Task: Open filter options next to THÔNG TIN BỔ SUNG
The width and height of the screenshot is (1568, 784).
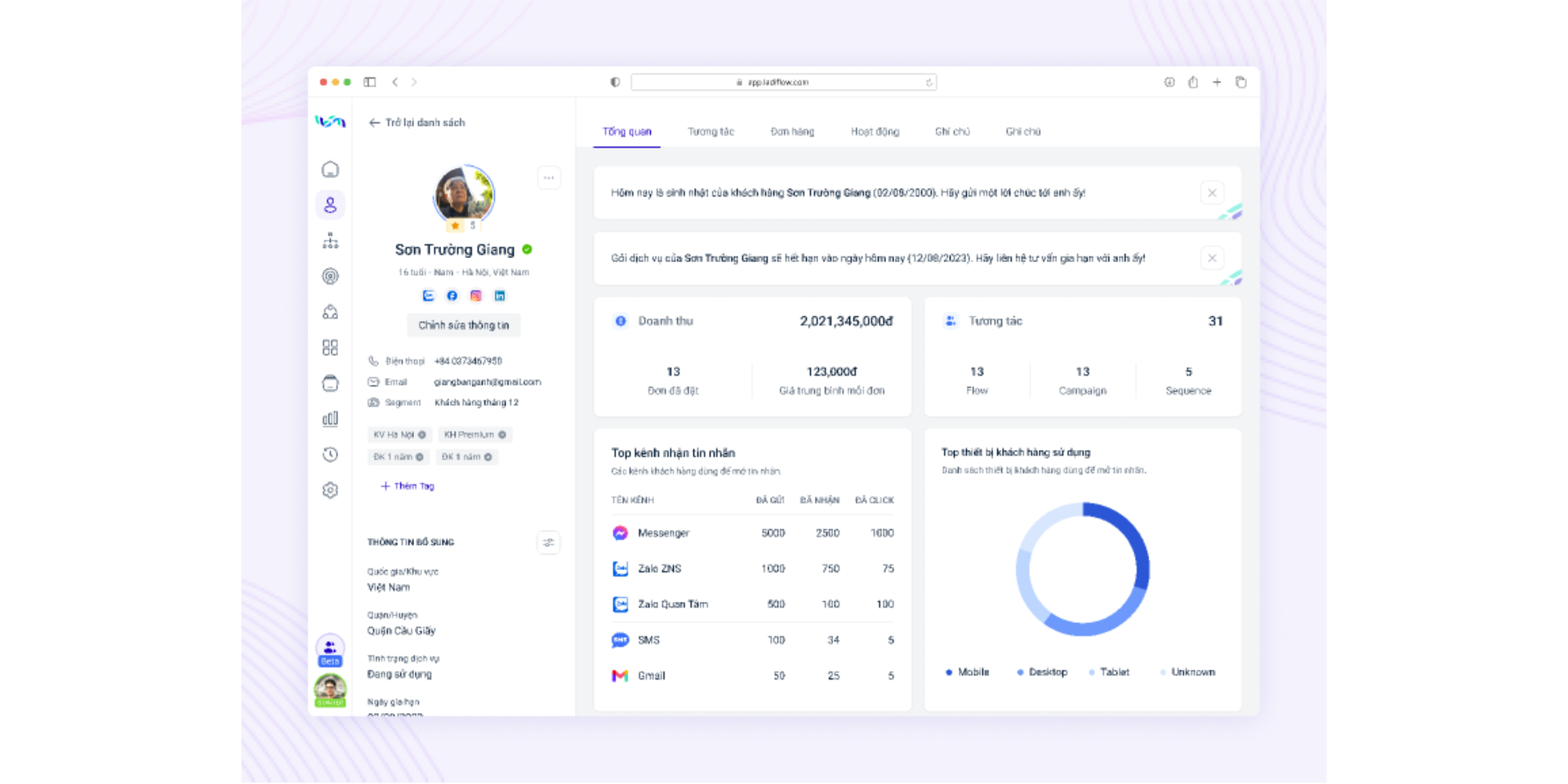Action: click(x=549, y=542)
